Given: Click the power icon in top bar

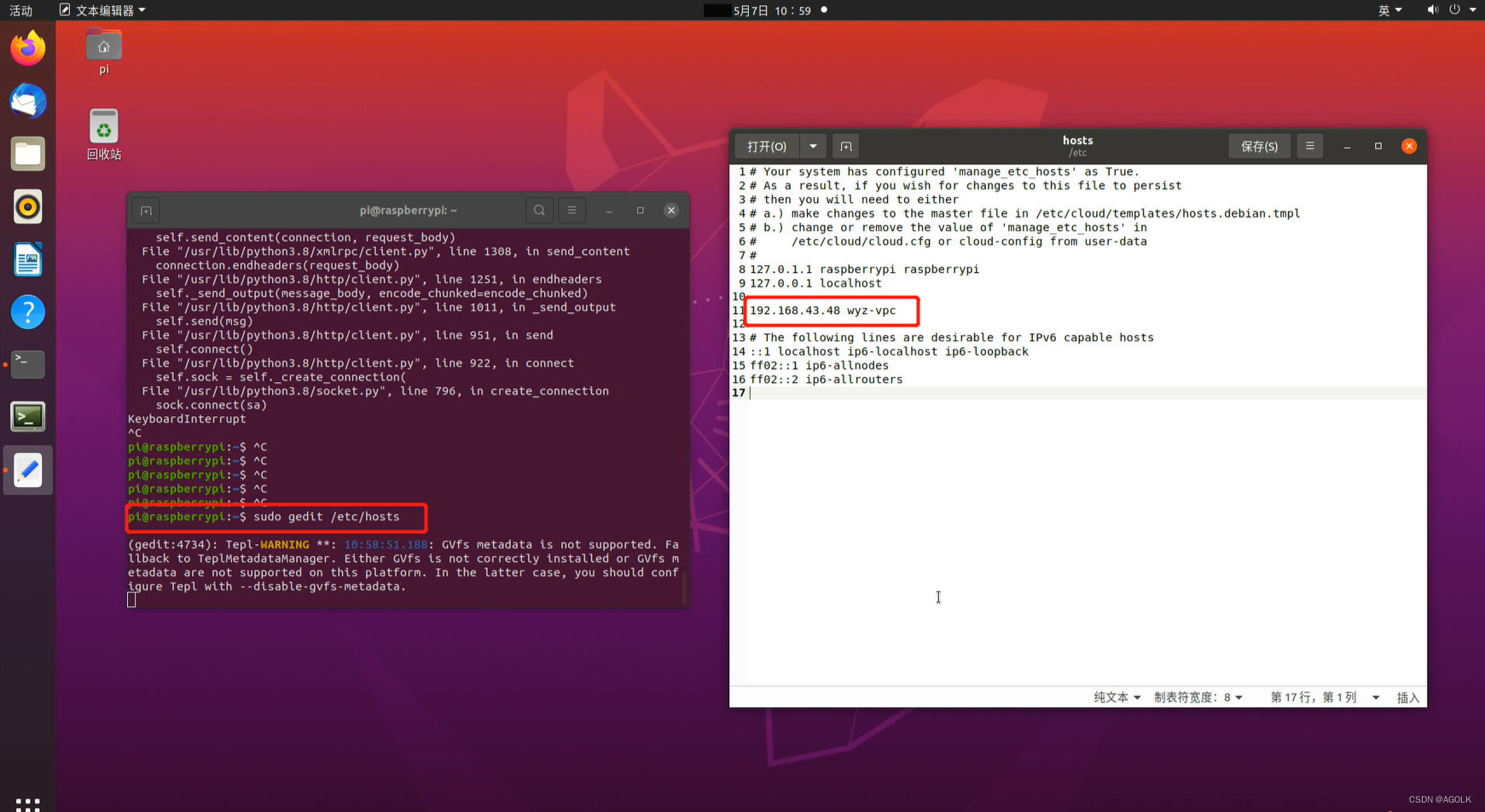Looking at the screenshot, I should point(1454,10).
